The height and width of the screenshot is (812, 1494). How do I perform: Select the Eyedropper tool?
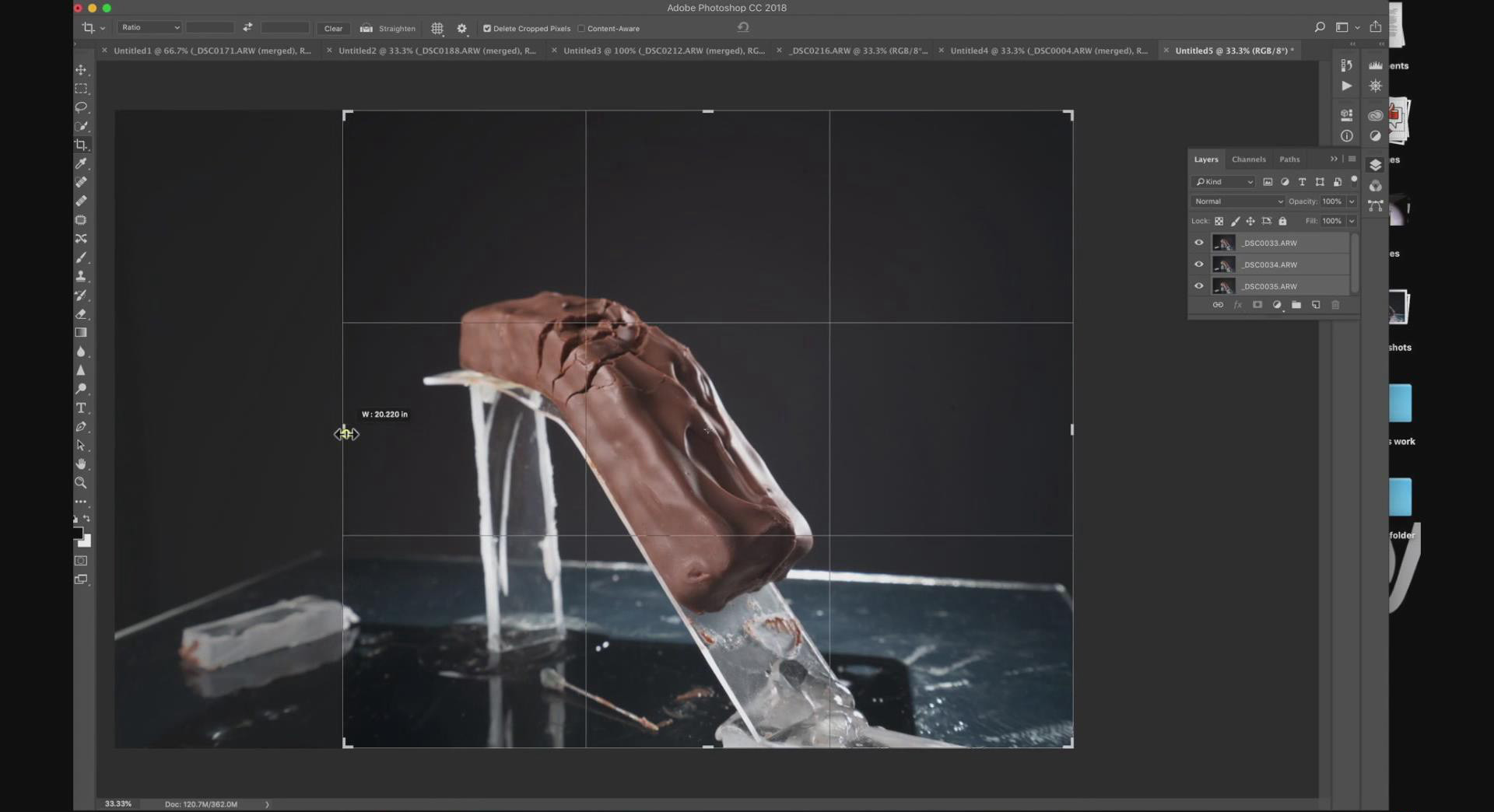pos(81,163)
